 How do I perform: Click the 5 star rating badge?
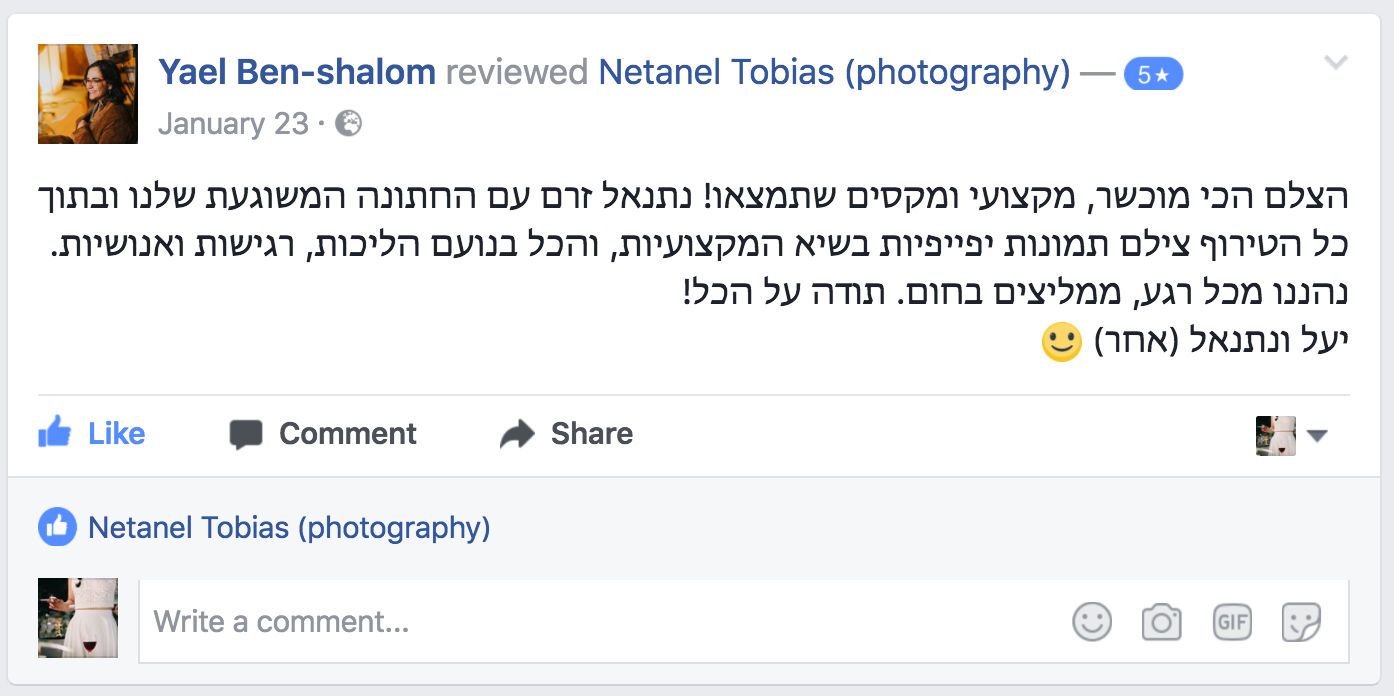coord(1153,74)
